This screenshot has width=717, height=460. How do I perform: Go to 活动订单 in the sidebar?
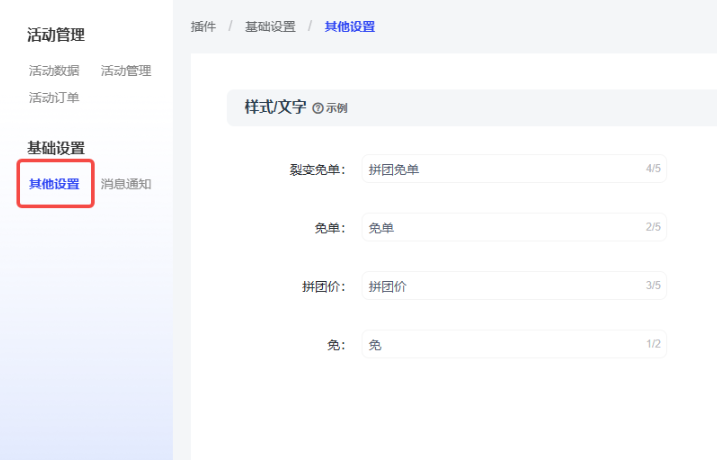coord(54,98)
